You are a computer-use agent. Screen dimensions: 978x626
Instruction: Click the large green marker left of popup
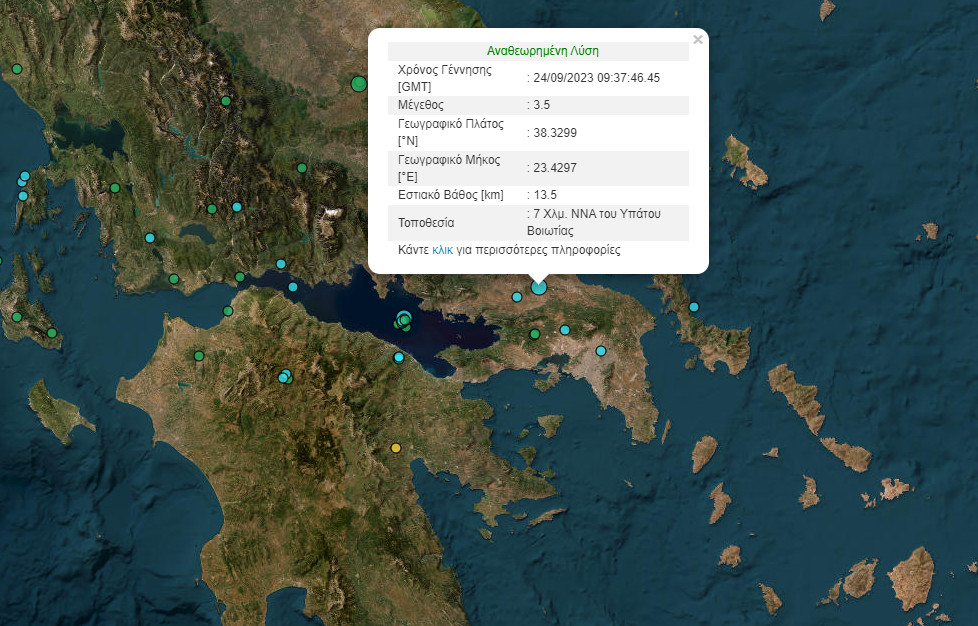359,84
